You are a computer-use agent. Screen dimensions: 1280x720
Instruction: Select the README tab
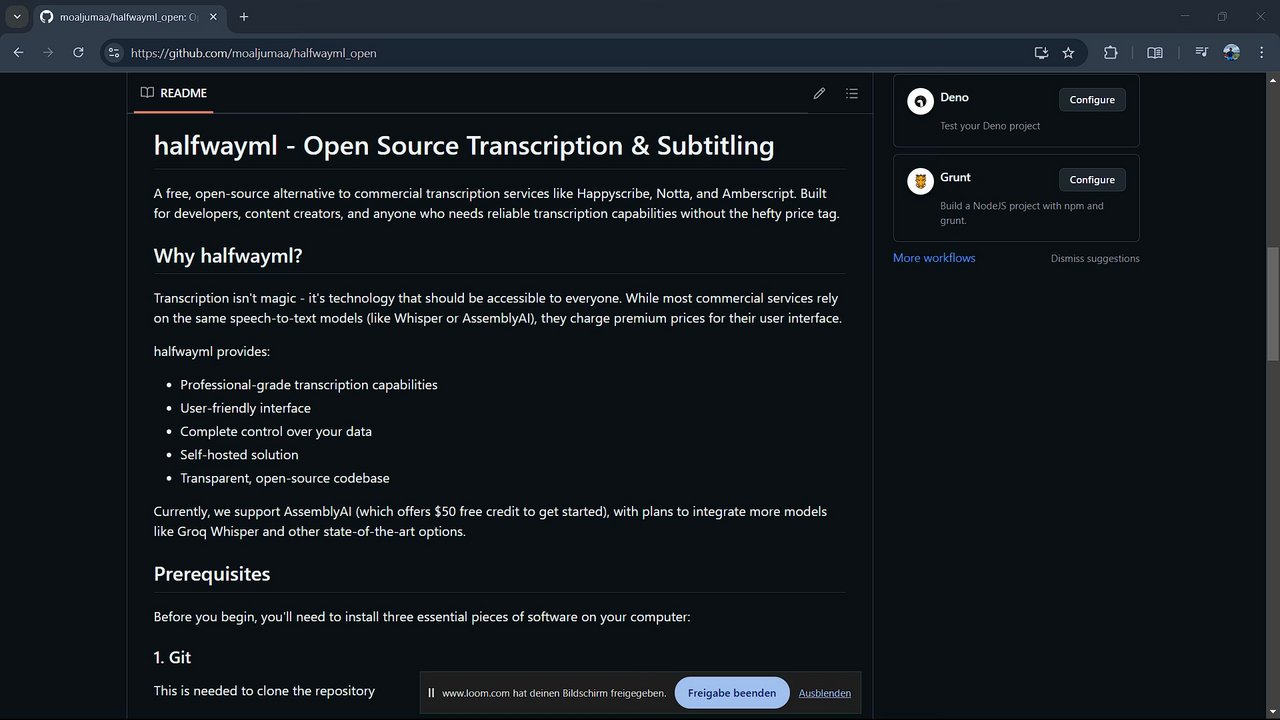click(x=174, y=93)
